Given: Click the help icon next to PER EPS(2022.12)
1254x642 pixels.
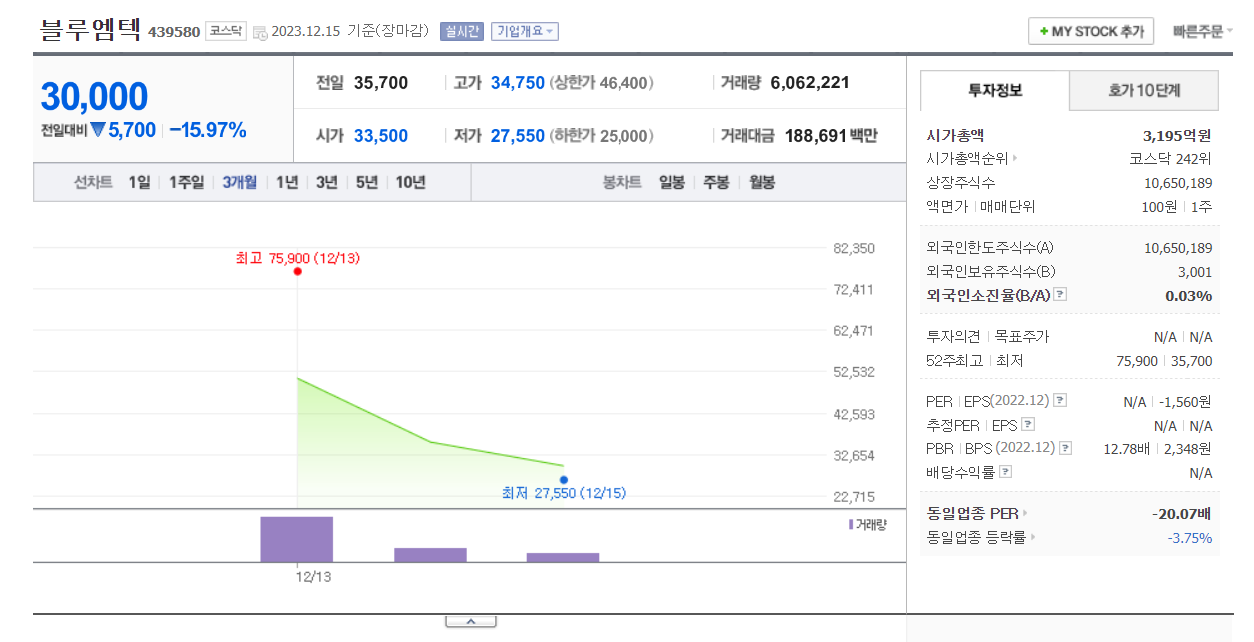Looking at the screenshot, I should pos(1060,401).
